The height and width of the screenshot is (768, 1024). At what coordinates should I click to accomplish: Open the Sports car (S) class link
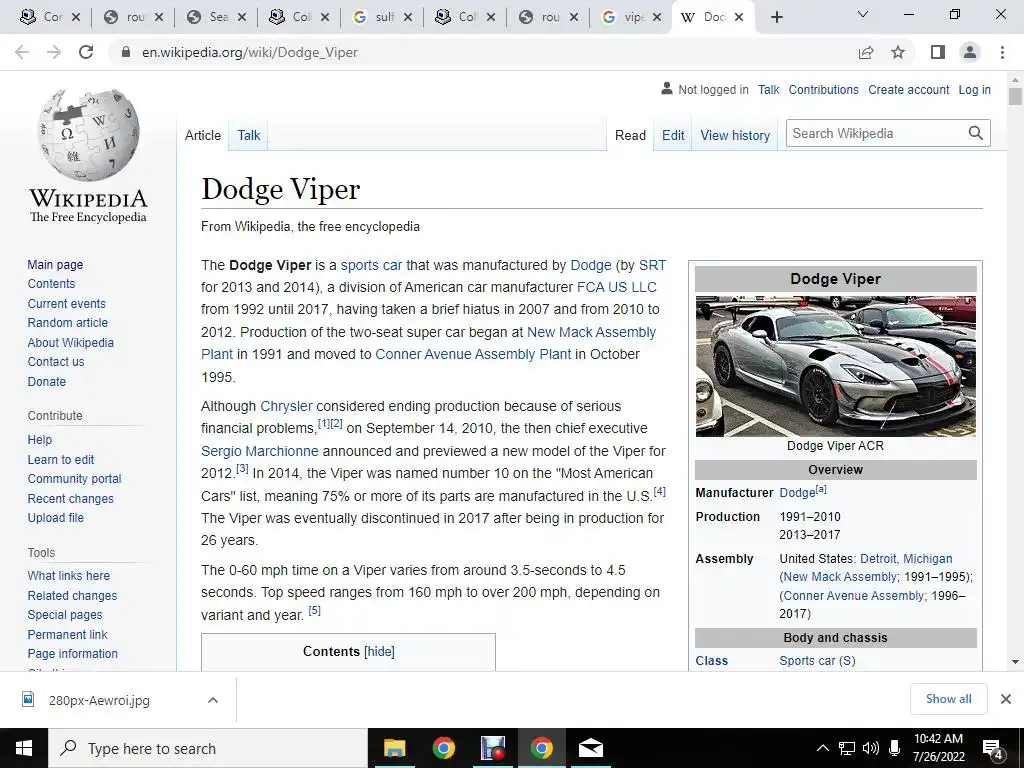click(817, 660)
